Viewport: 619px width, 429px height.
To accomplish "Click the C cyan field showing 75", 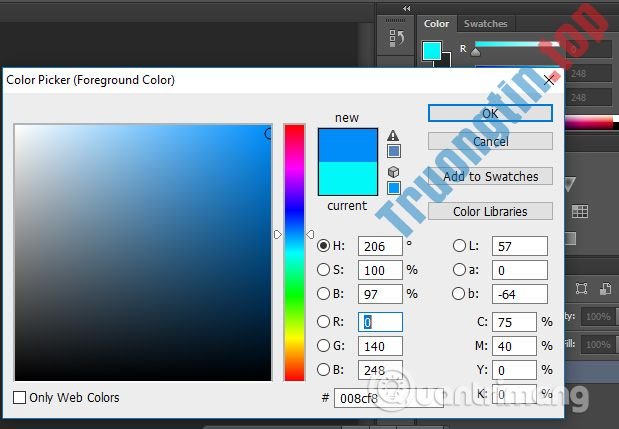I will (514, 322).
